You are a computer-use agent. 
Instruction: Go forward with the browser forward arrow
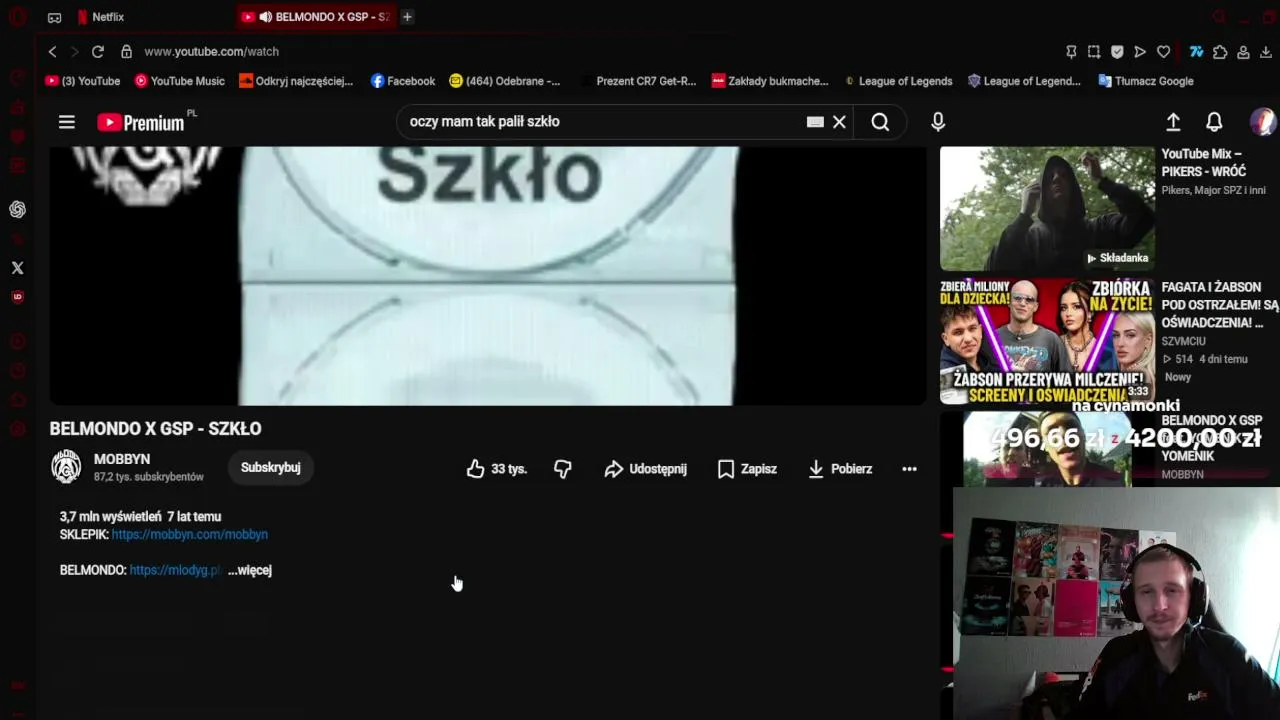(x=74, y=52)
